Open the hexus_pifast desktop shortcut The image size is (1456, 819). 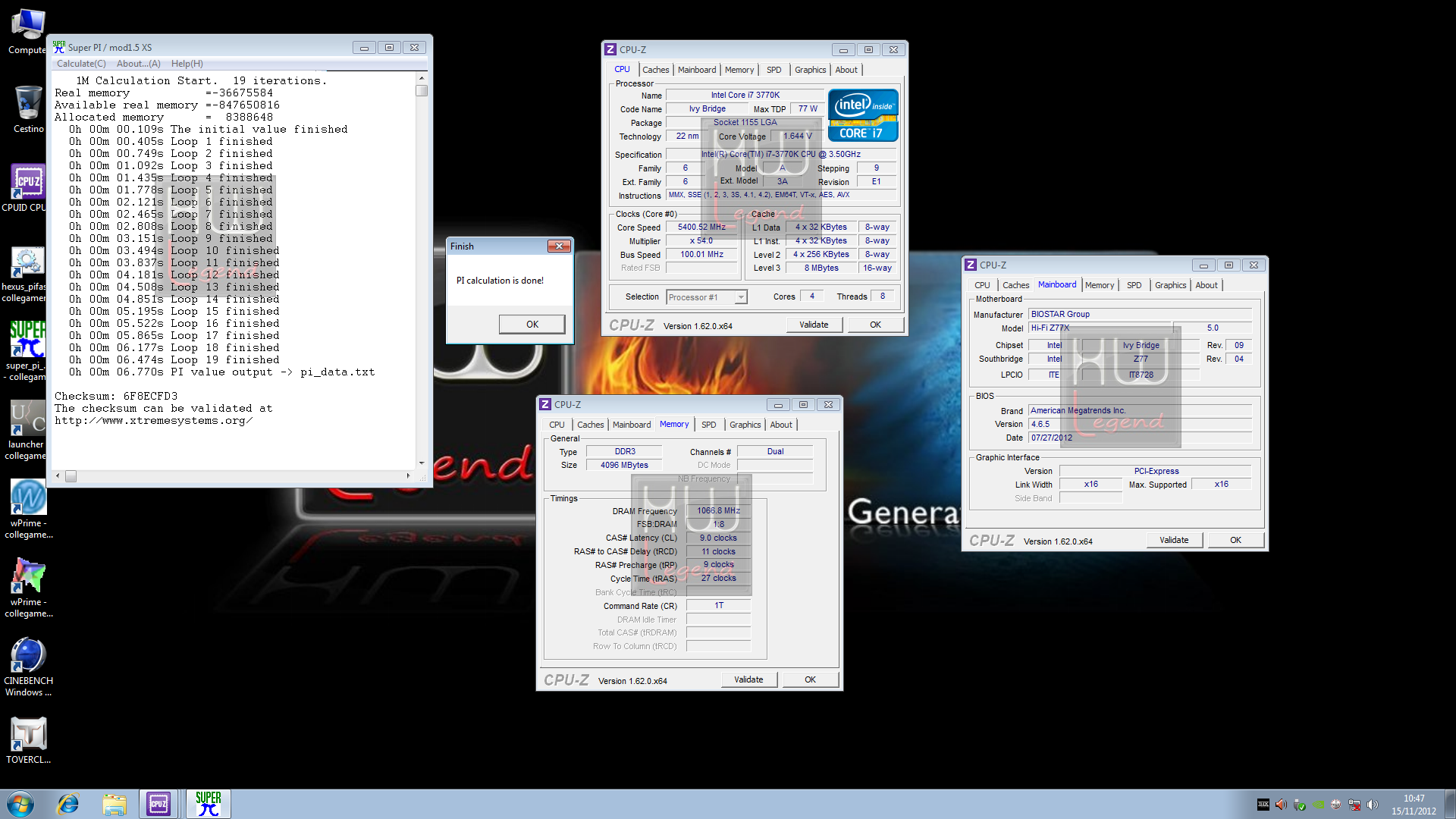[27, 273]
